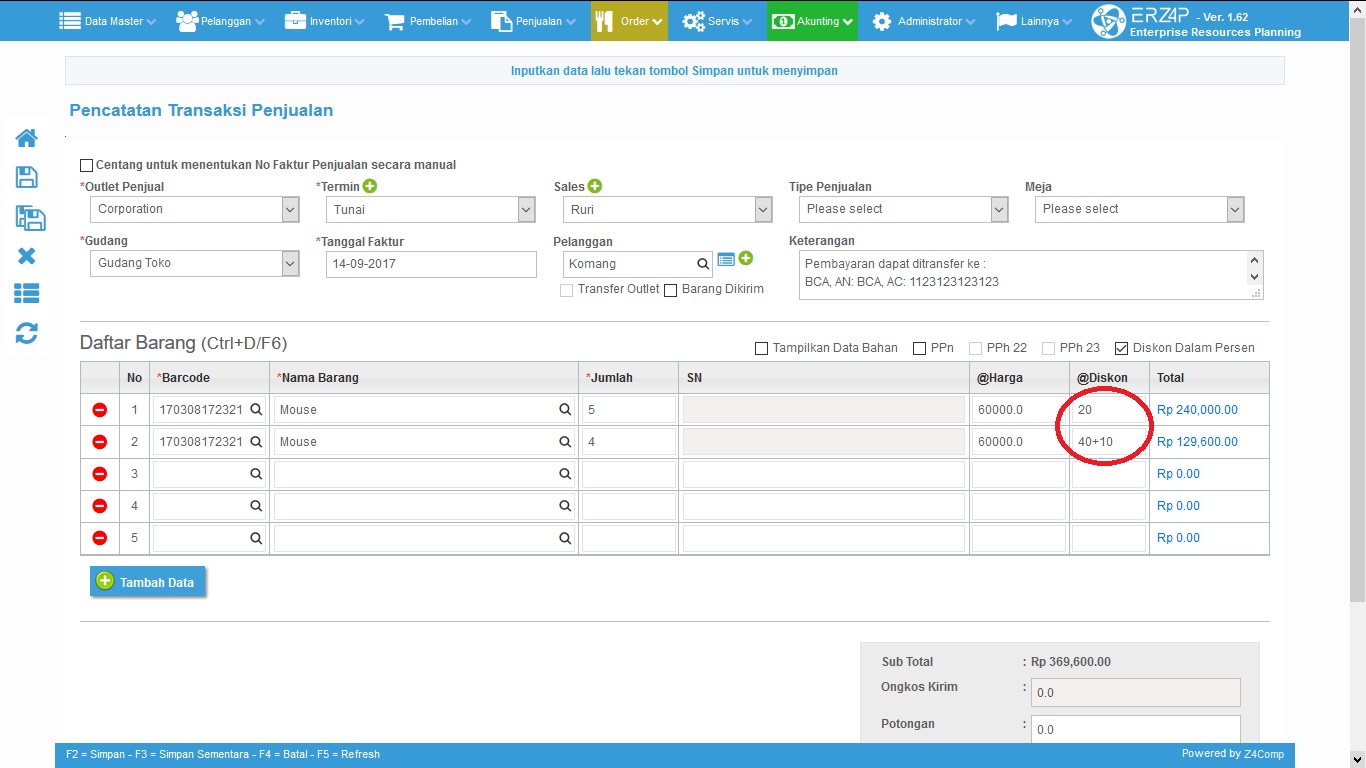Viewport: 1366px width, 768px height.
Task: Refresh the form using sidebar refresh icon
Action: [x=27, y=333]
